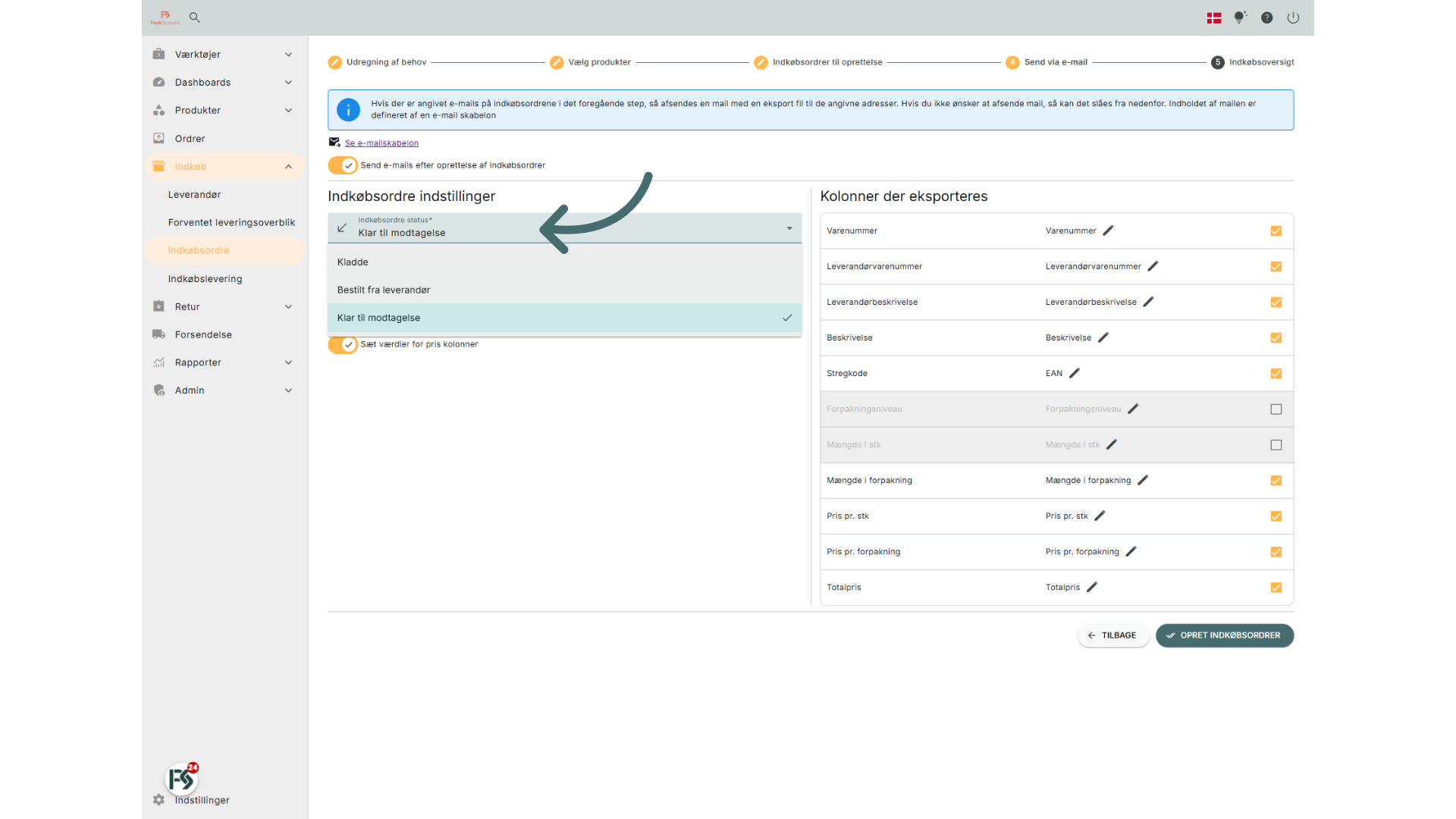Select Bestilt fra leverandør option
Image resolution: width=1456 pixels, height=819 pixels.
point(384,290)
